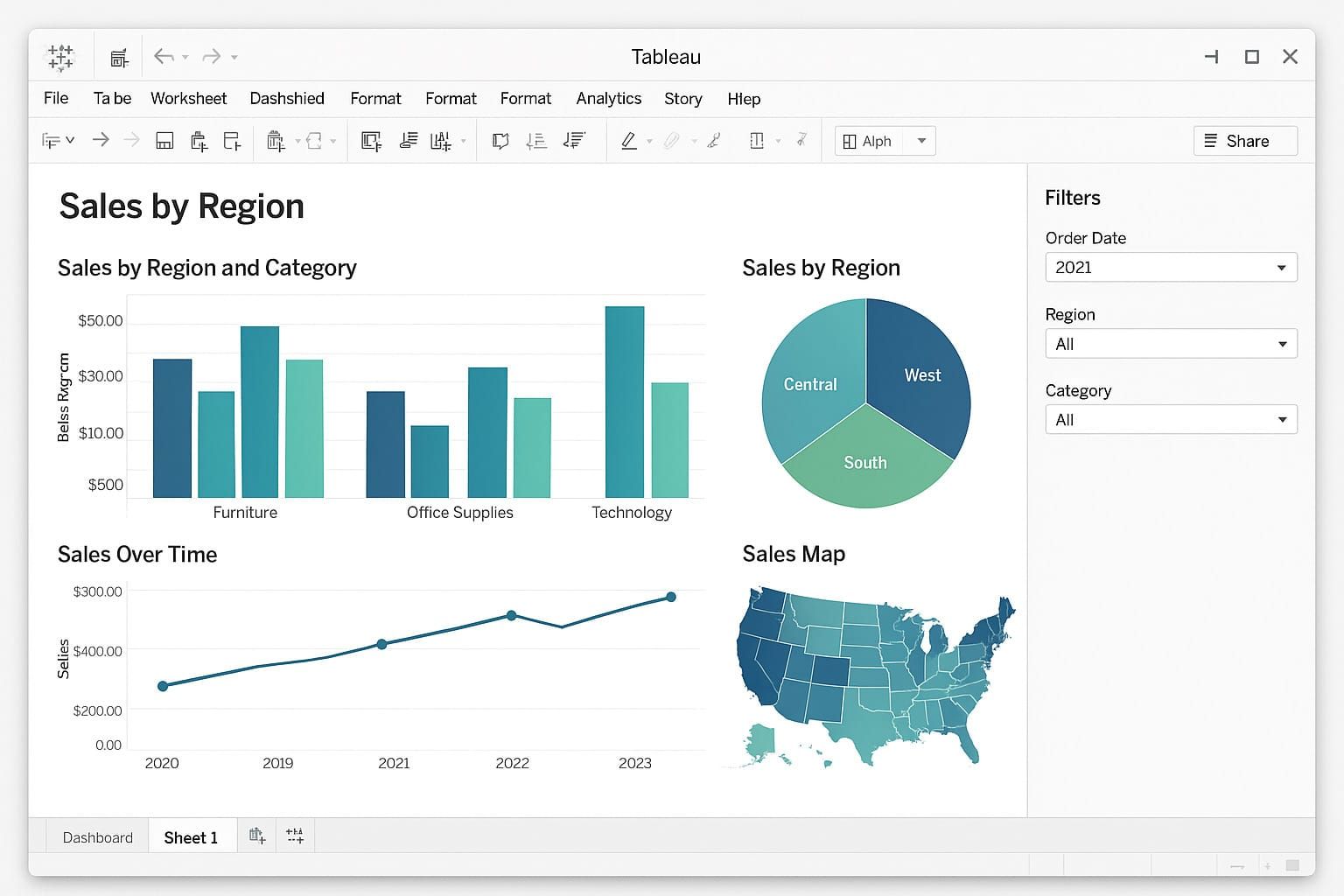
Task: Click the 2023 data point on line chart
Action: (671, 597)
